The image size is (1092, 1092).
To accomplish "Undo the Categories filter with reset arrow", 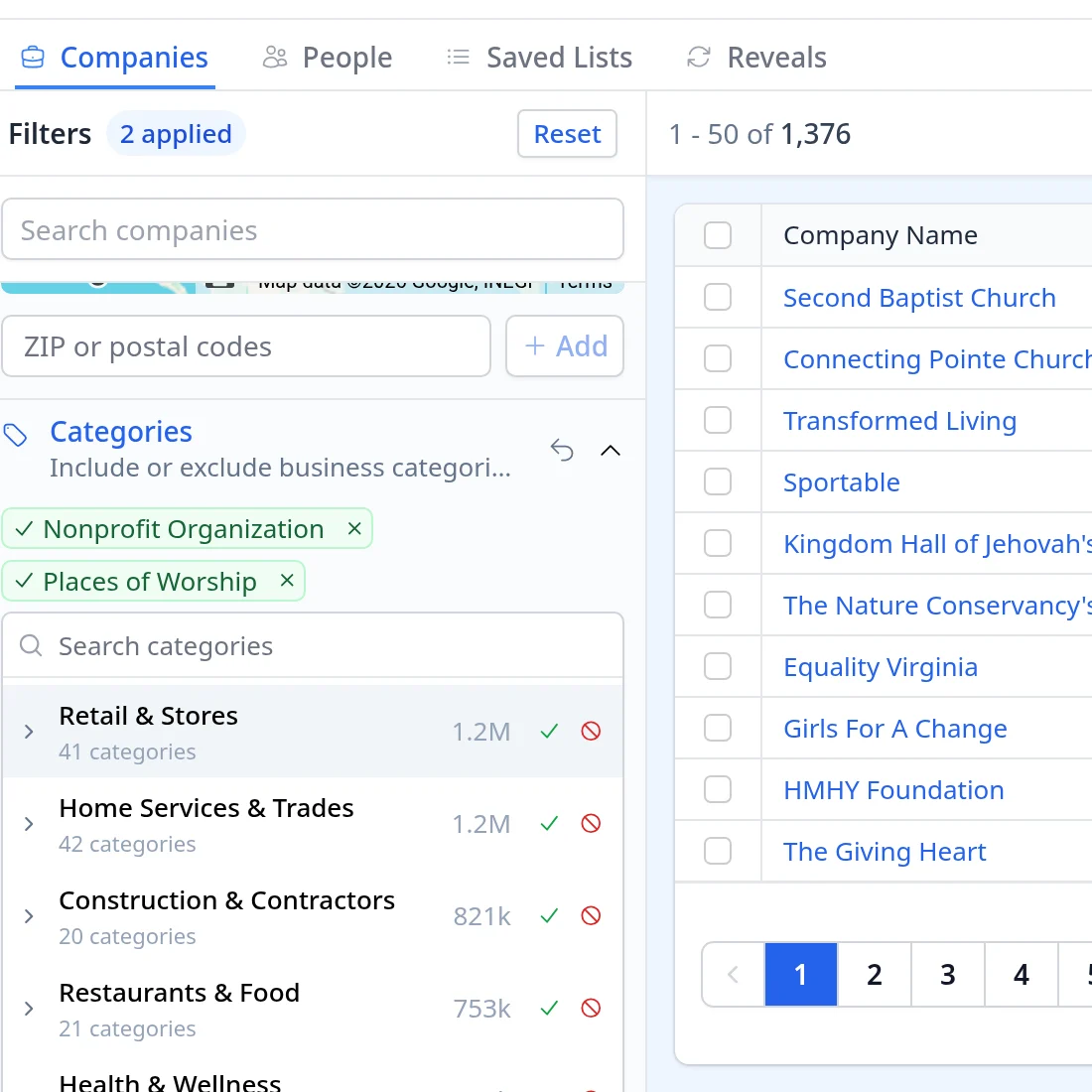I will click(x=562, y=450).
